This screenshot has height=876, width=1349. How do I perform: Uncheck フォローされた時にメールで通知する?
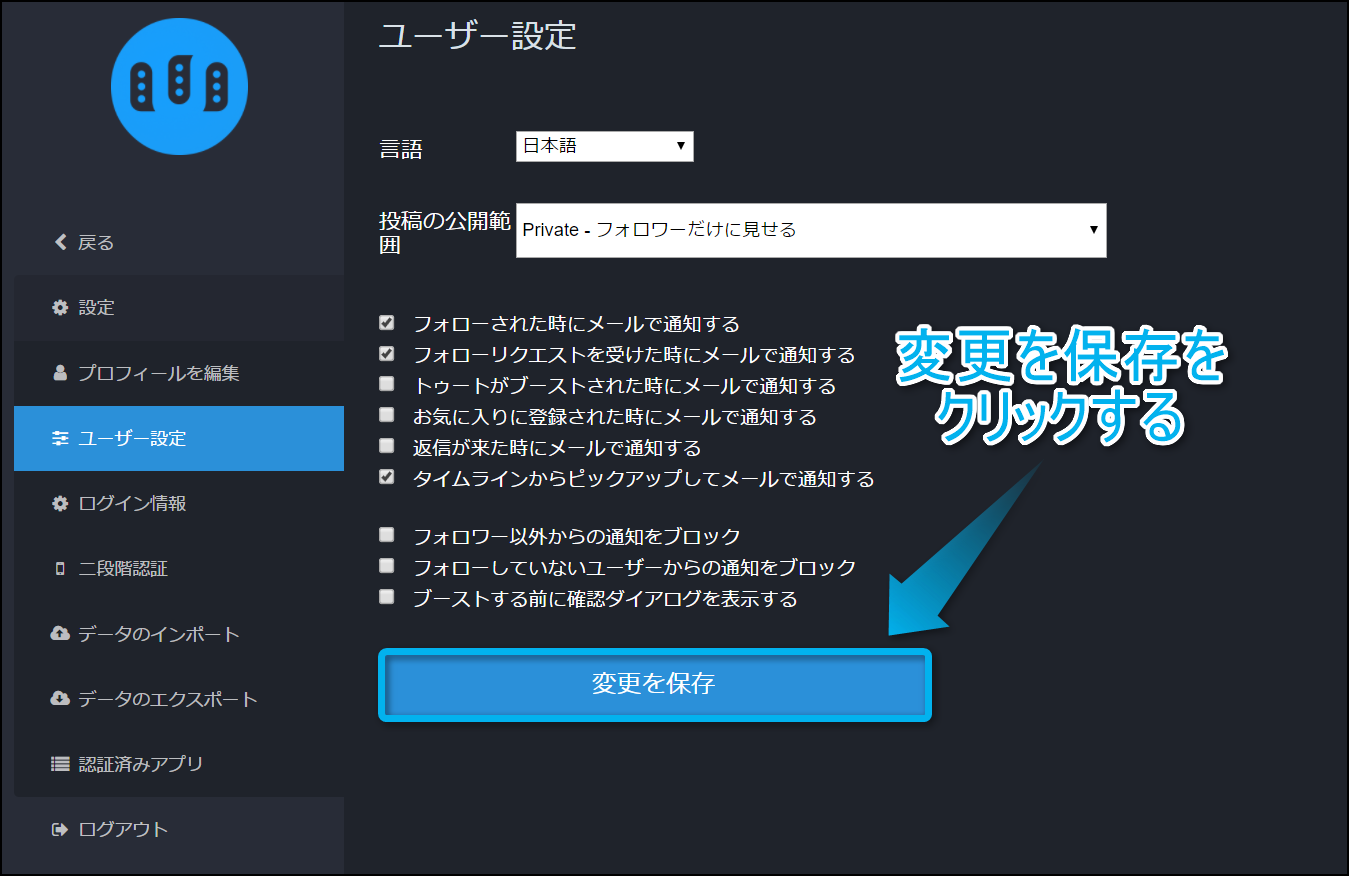(387, 323)
